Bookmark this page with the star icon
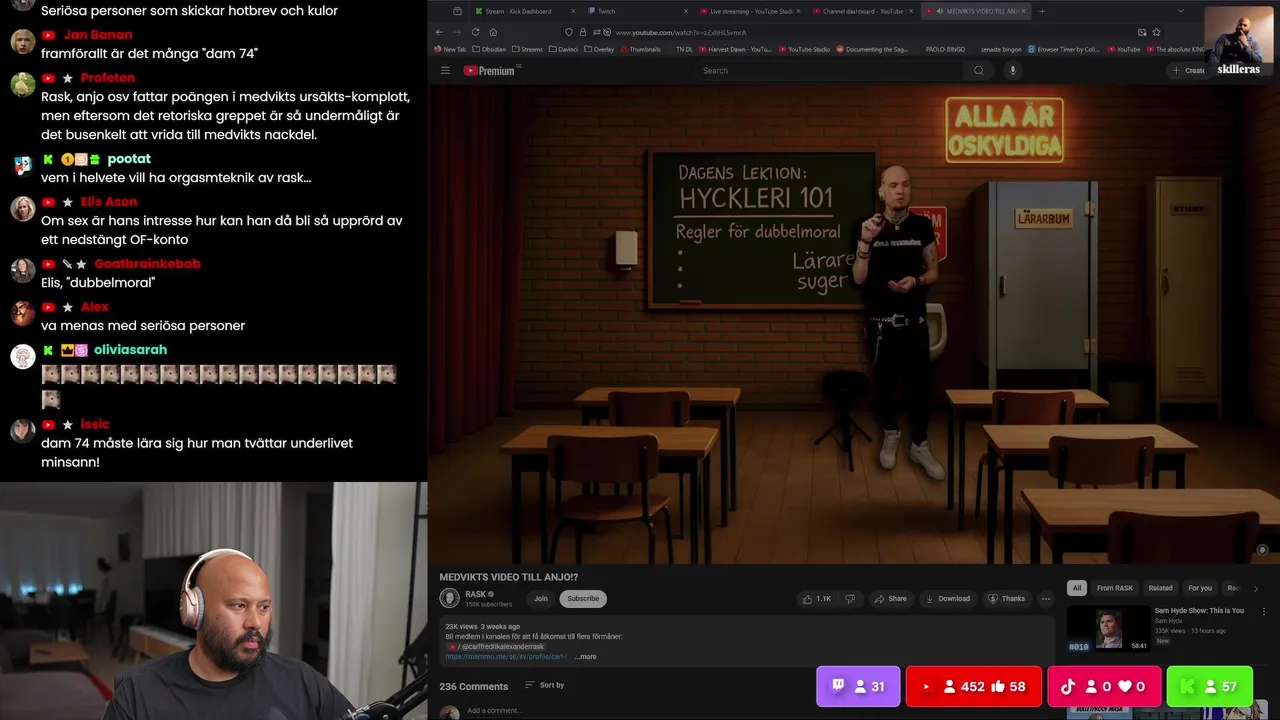1280x720 pixels. [1157, 32]
